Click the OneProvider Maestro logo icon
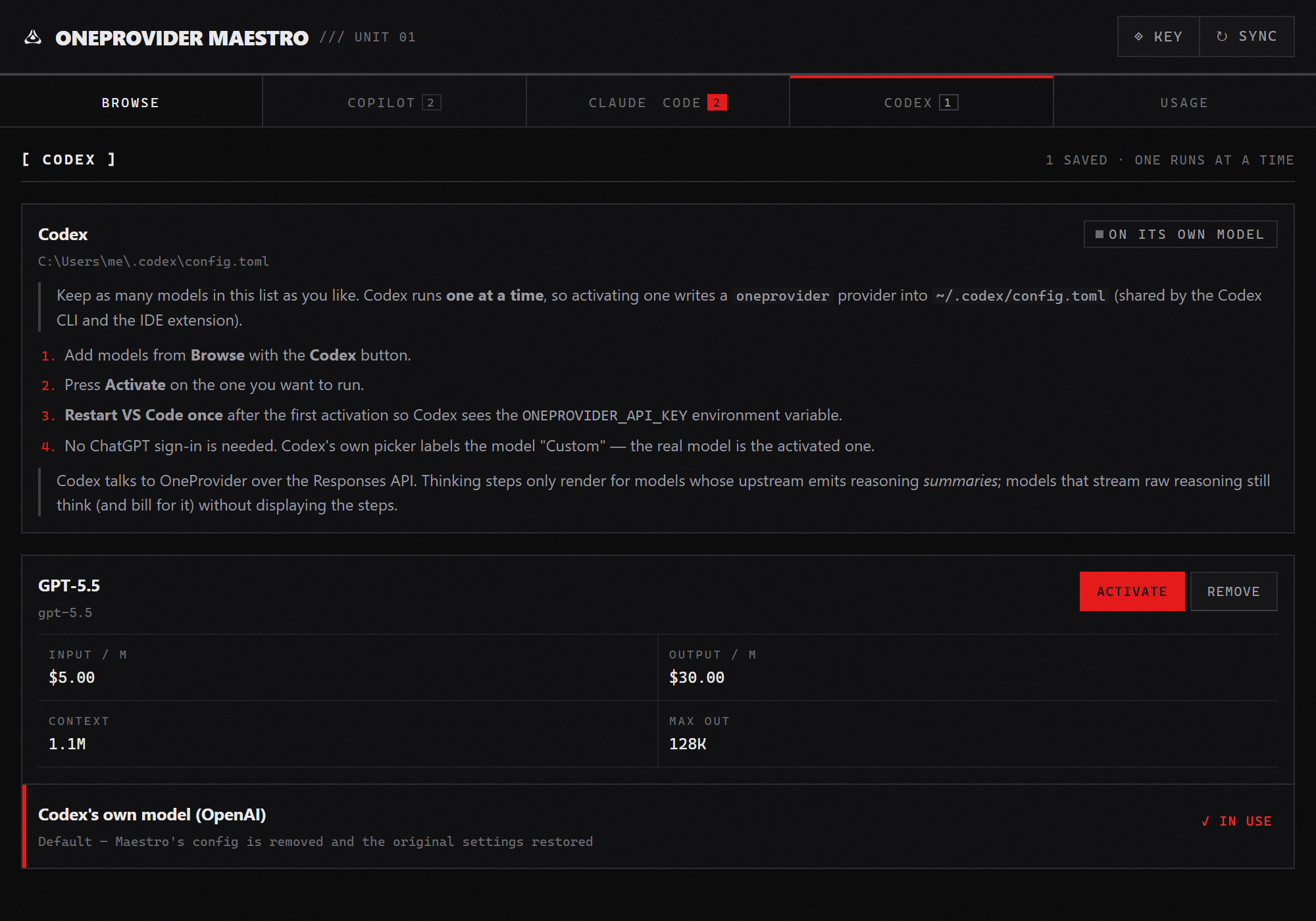 (33, 37)
